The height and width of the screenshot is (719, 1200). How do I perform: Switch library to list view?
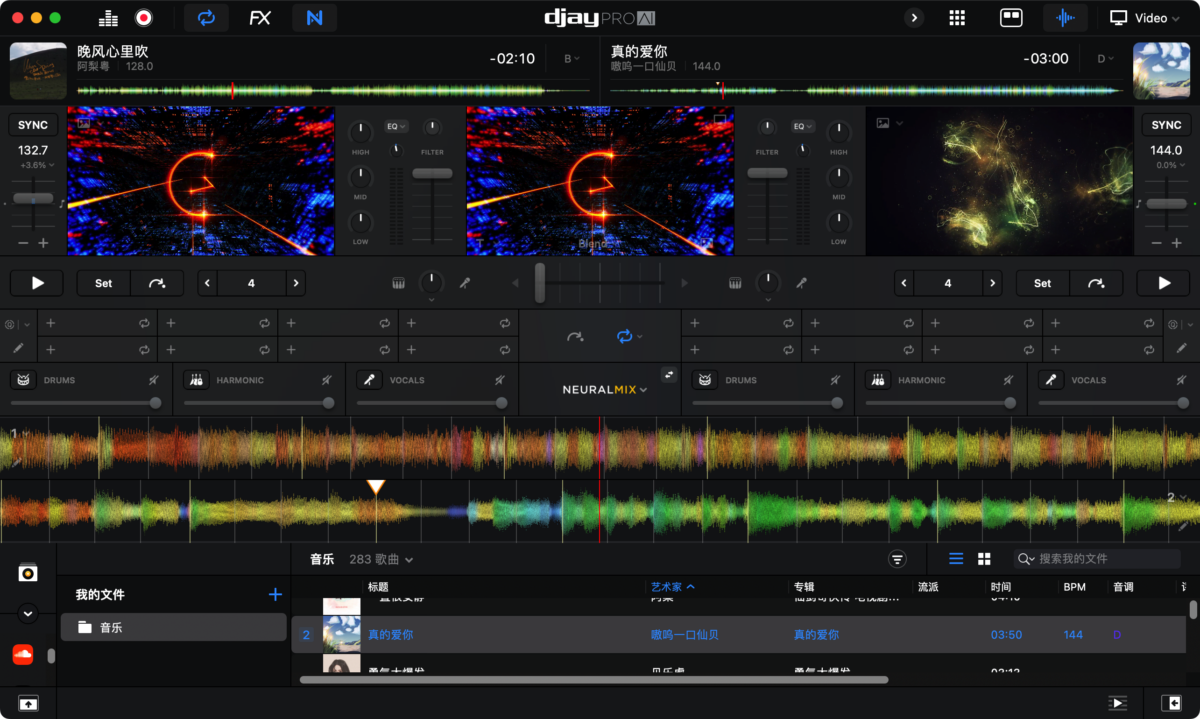tap(956, 559)
